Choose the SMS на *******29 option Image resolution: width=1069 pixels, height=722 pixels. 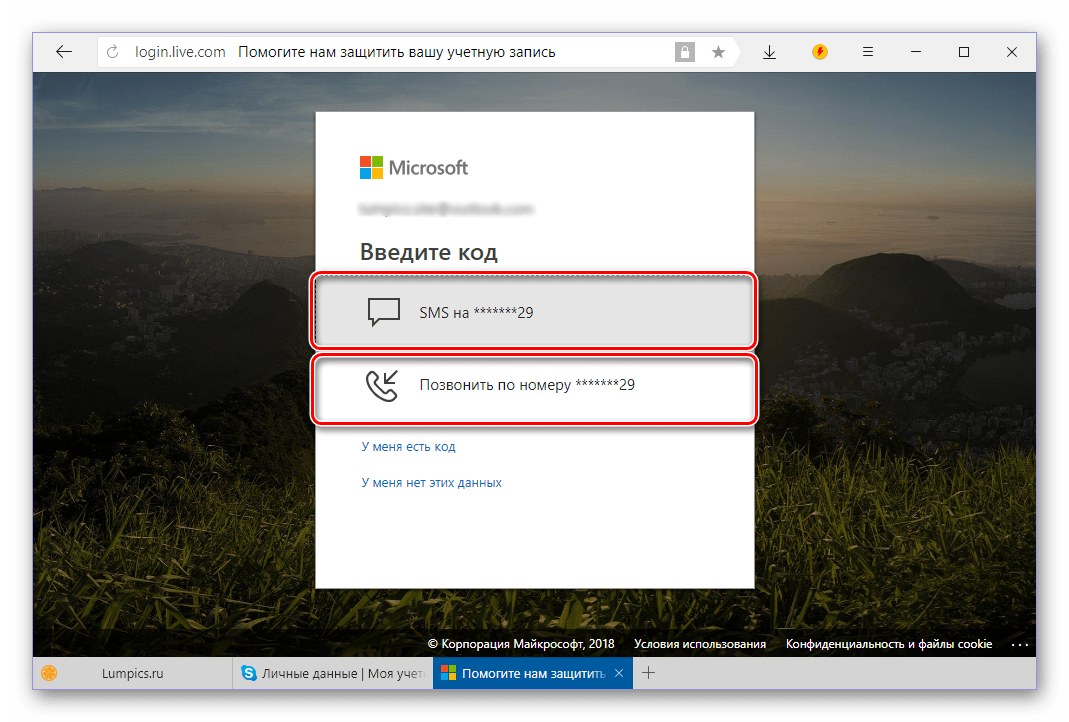pos(534,313)
